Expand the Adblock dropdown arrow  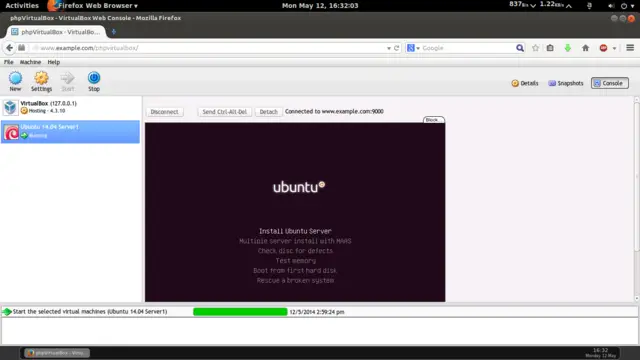pos(614,48)
